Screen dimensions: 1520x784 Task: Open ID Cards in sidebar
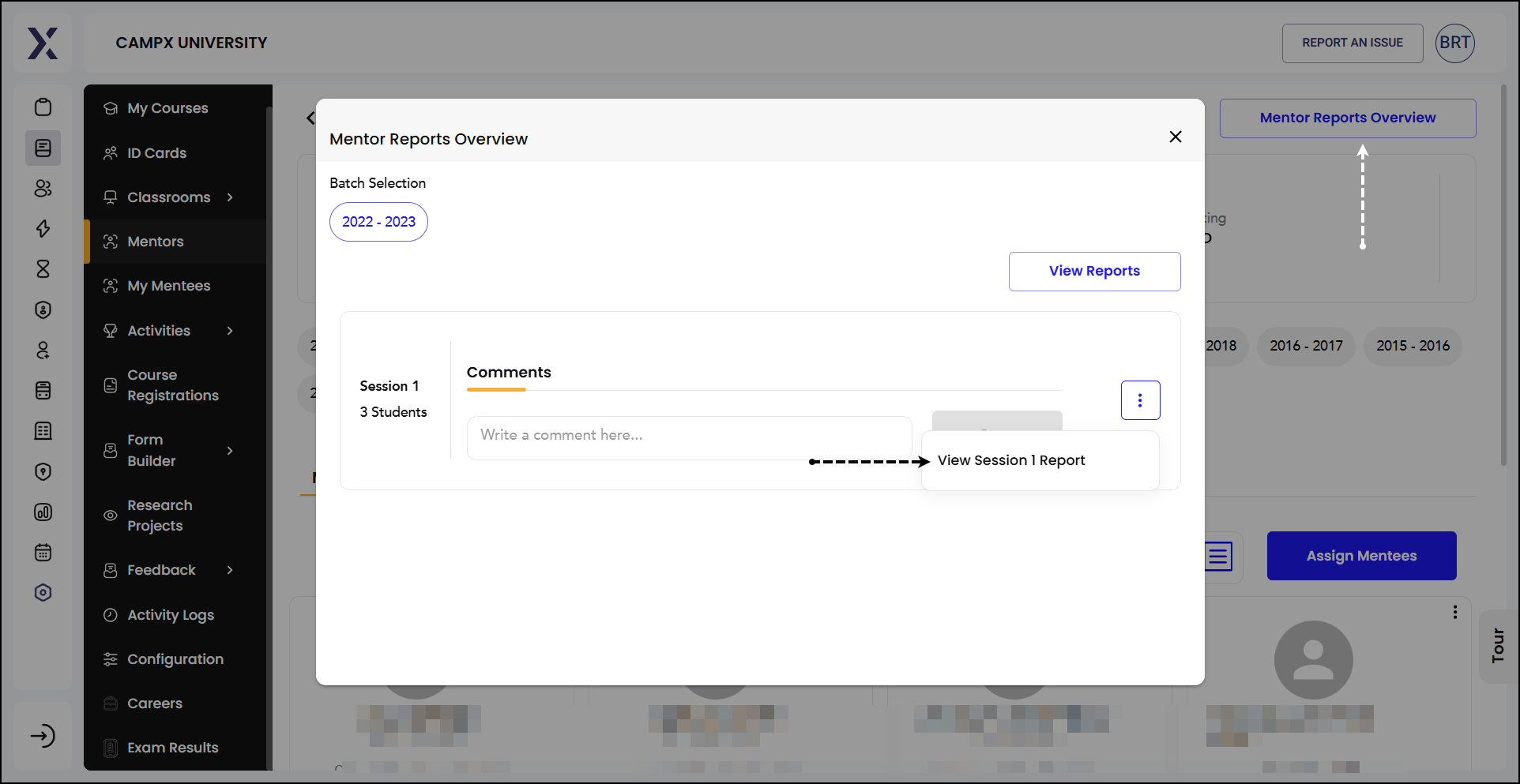click(x=156, y=153)
